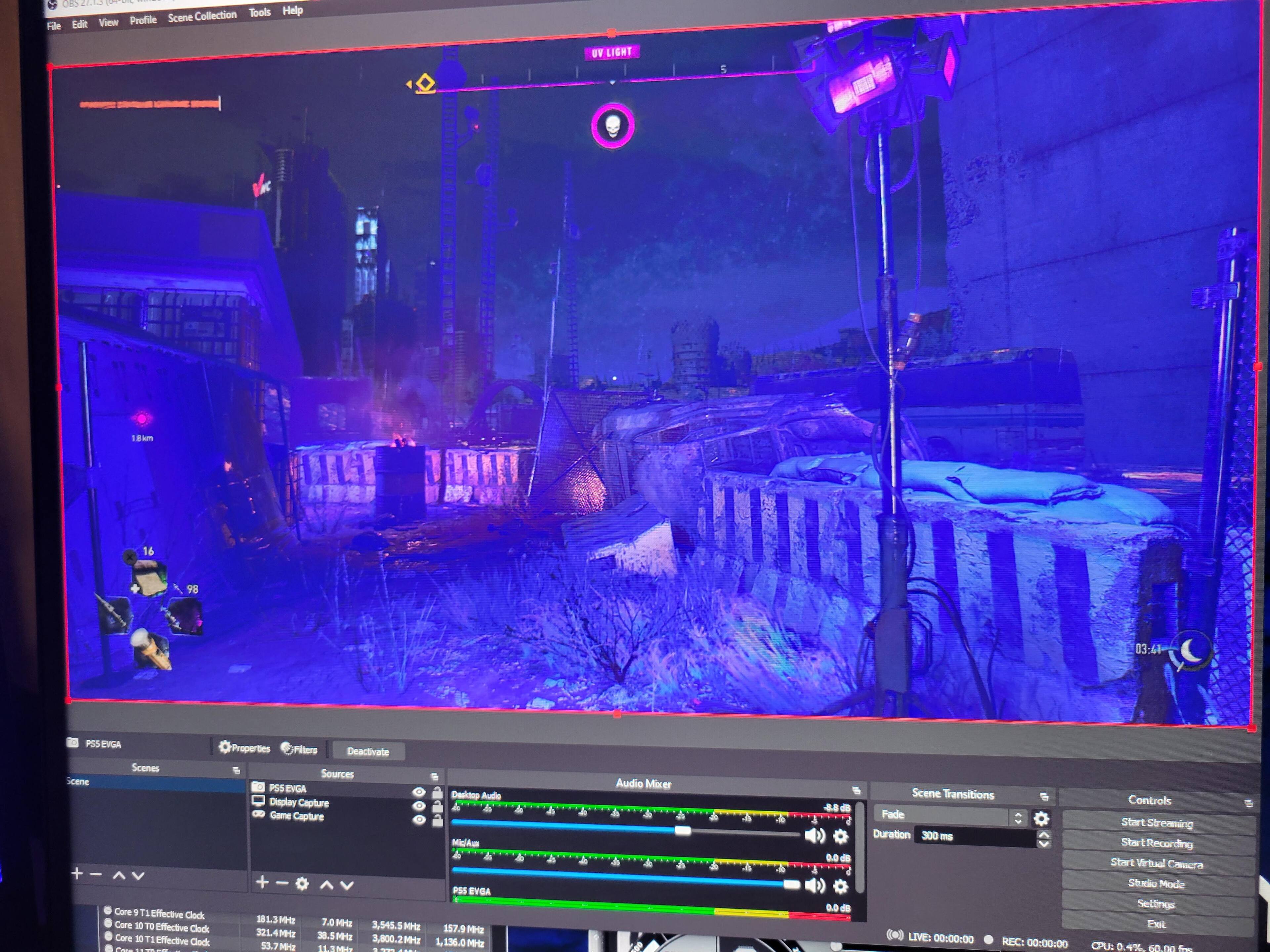The width and height of the screenshot is (1270, 952).
Task: Open the Scene Collection menu
Action: [x=202, y=16]
